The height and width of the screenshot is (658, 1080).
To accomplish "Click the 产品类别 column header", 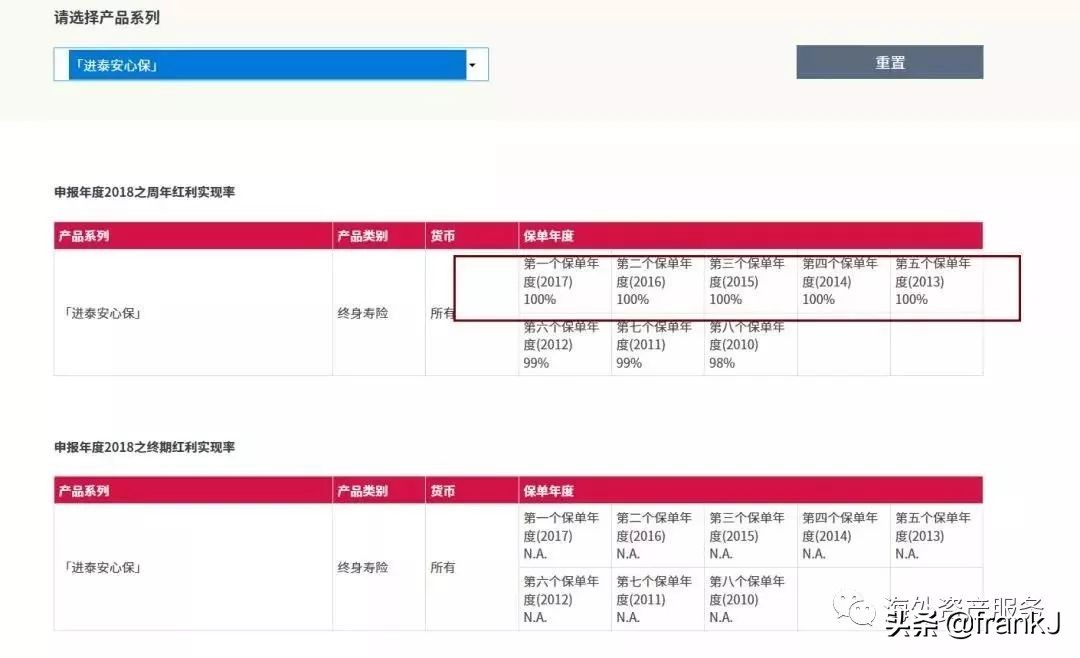I will [x=361, y=235].
